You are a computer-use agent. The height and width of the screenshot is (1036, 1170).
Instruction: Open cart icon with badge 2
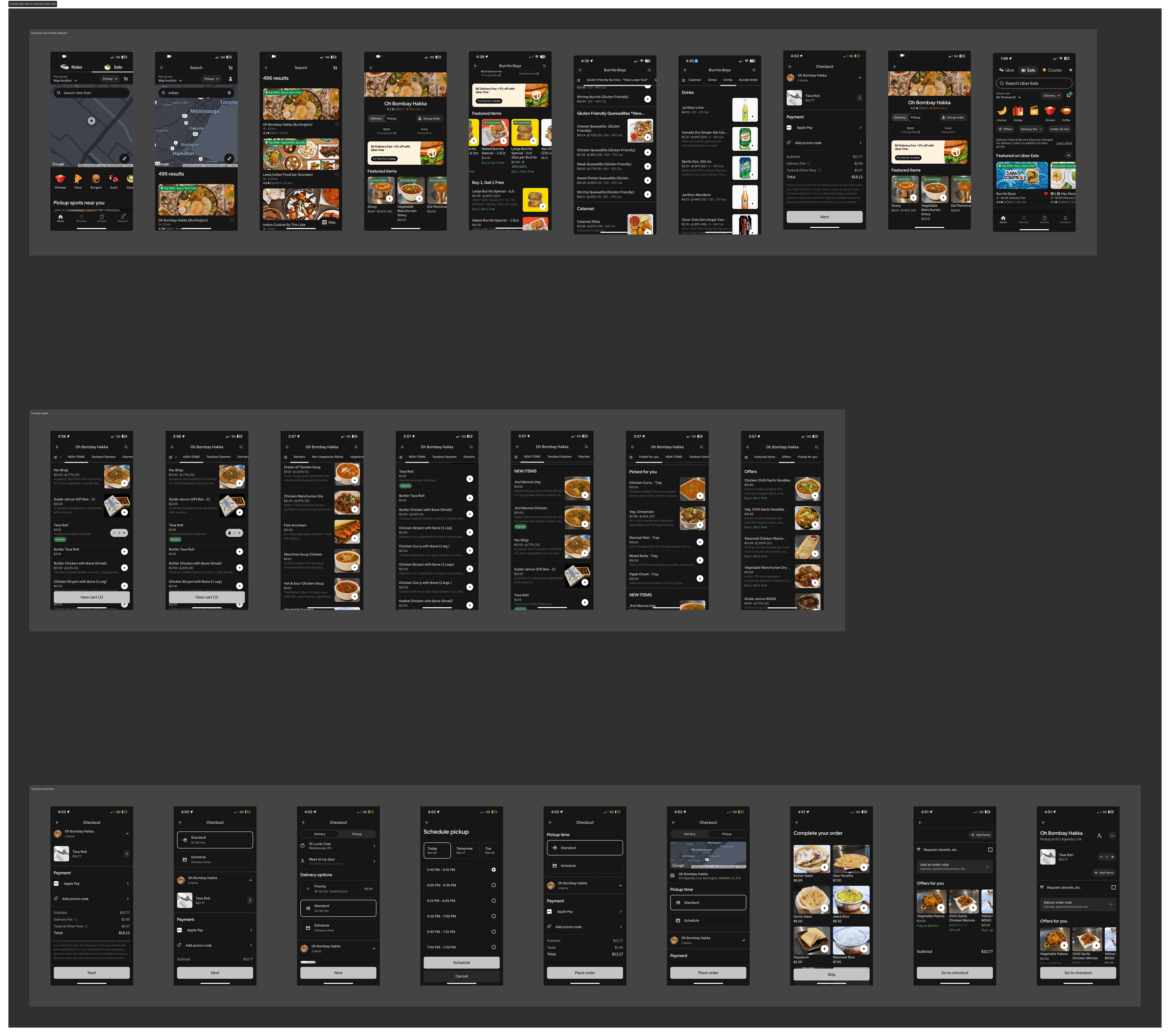1068,96
